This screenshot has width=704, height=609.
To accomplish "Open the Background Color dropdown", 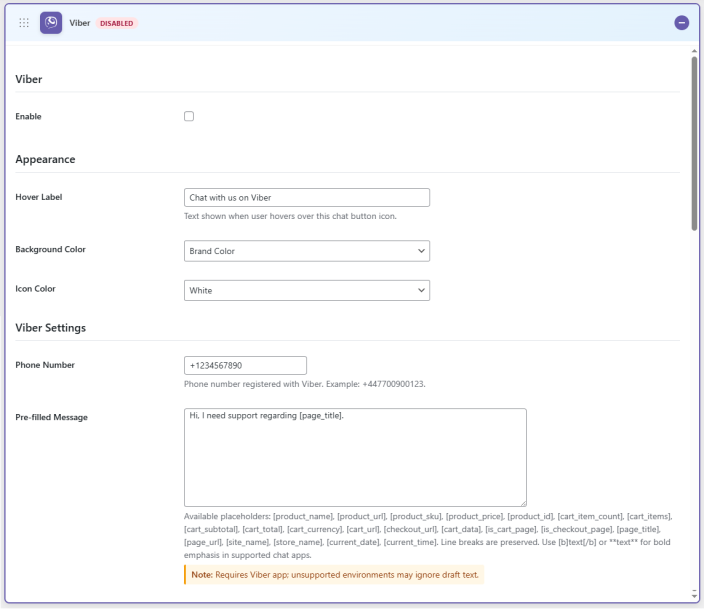I will coord(307,251).
